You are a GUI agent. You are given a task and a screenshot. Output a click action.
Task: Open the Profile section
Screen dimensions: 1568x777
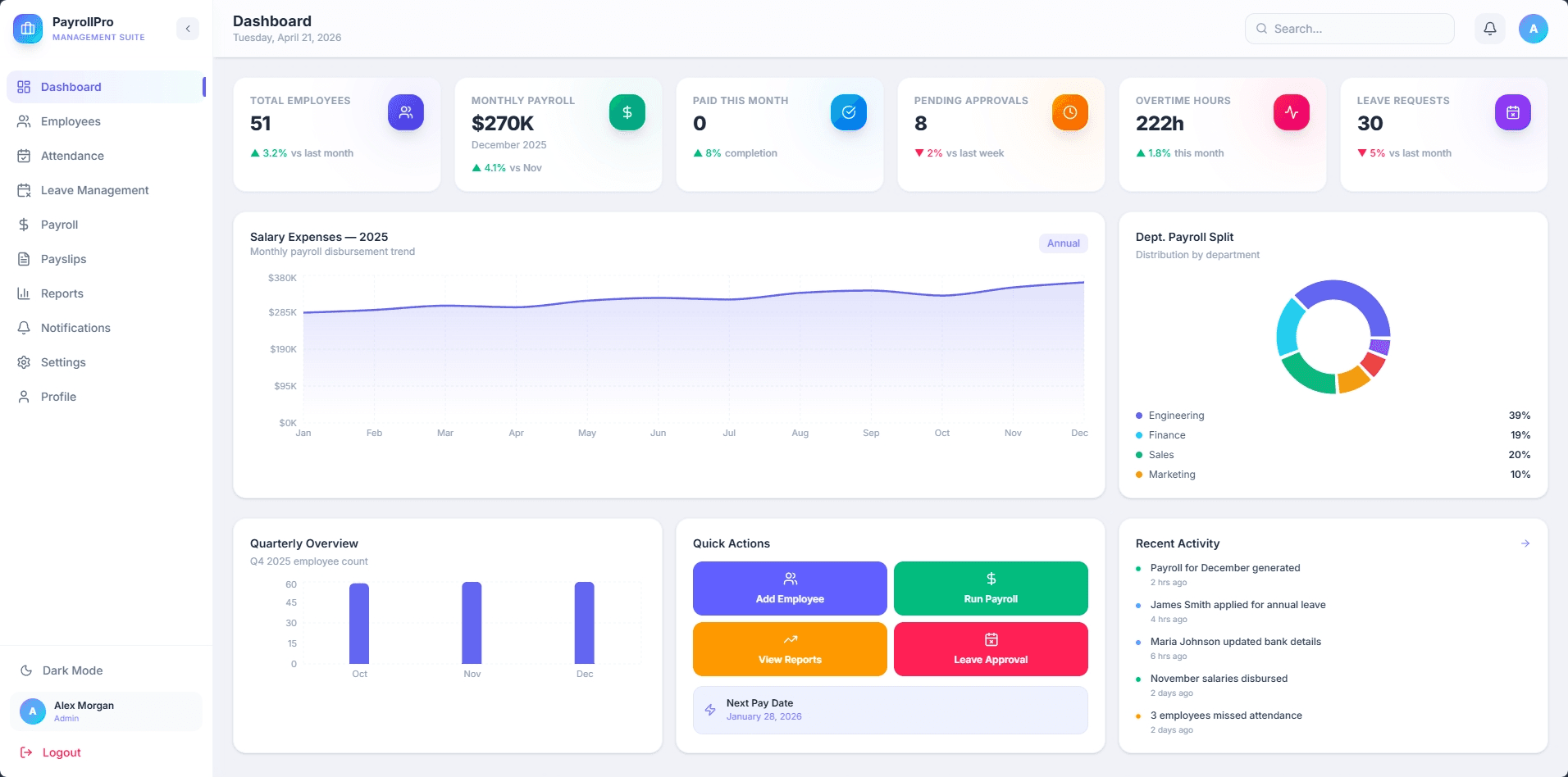coord(57,396)
